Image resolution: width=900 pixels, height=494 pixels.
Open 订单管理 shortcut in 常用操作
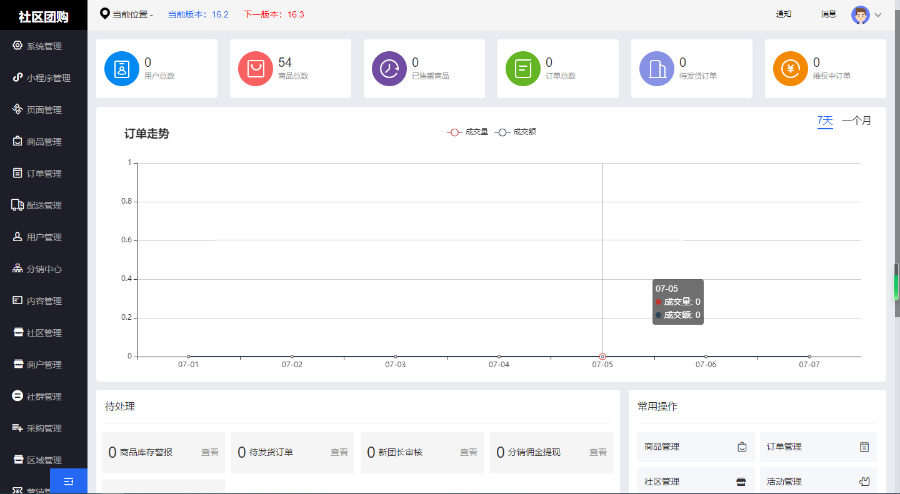pyautogui.click(x=817, y=447)
